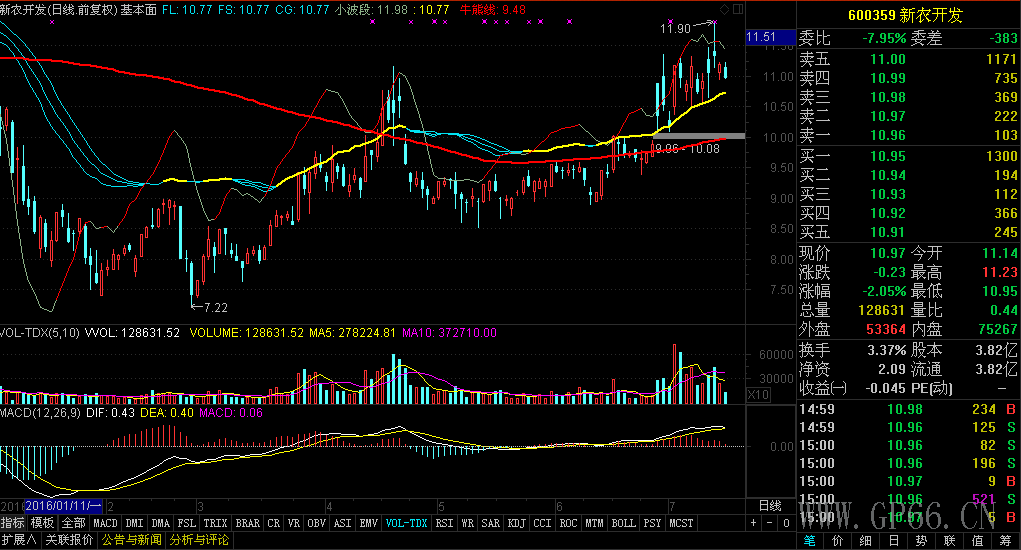This screenshot has height=550, width=1021.
Task: Click the 分析与评论 analysis link
Action: pos(199,540)
